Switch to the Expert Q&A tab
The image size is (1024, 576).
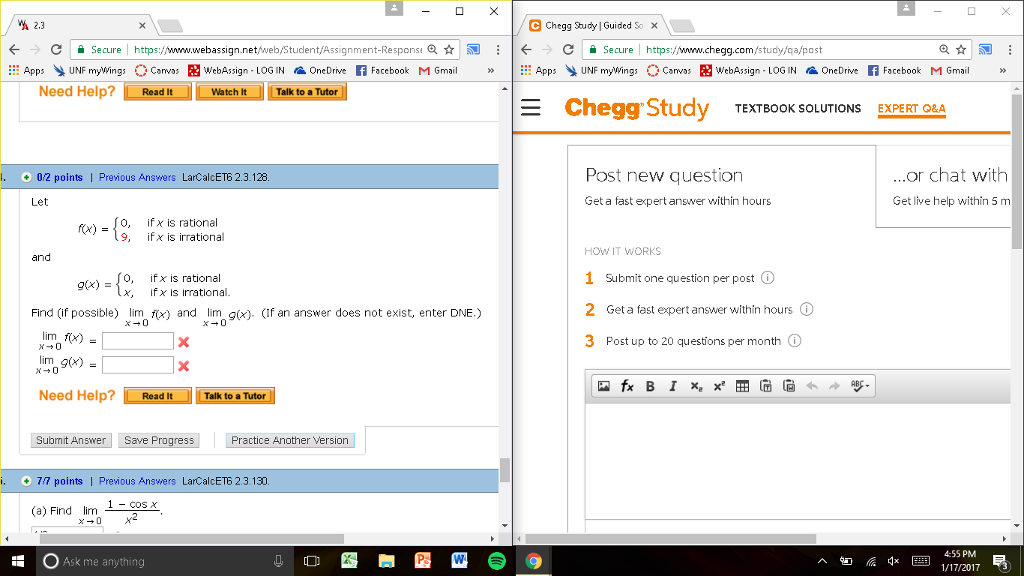(911, 108)
